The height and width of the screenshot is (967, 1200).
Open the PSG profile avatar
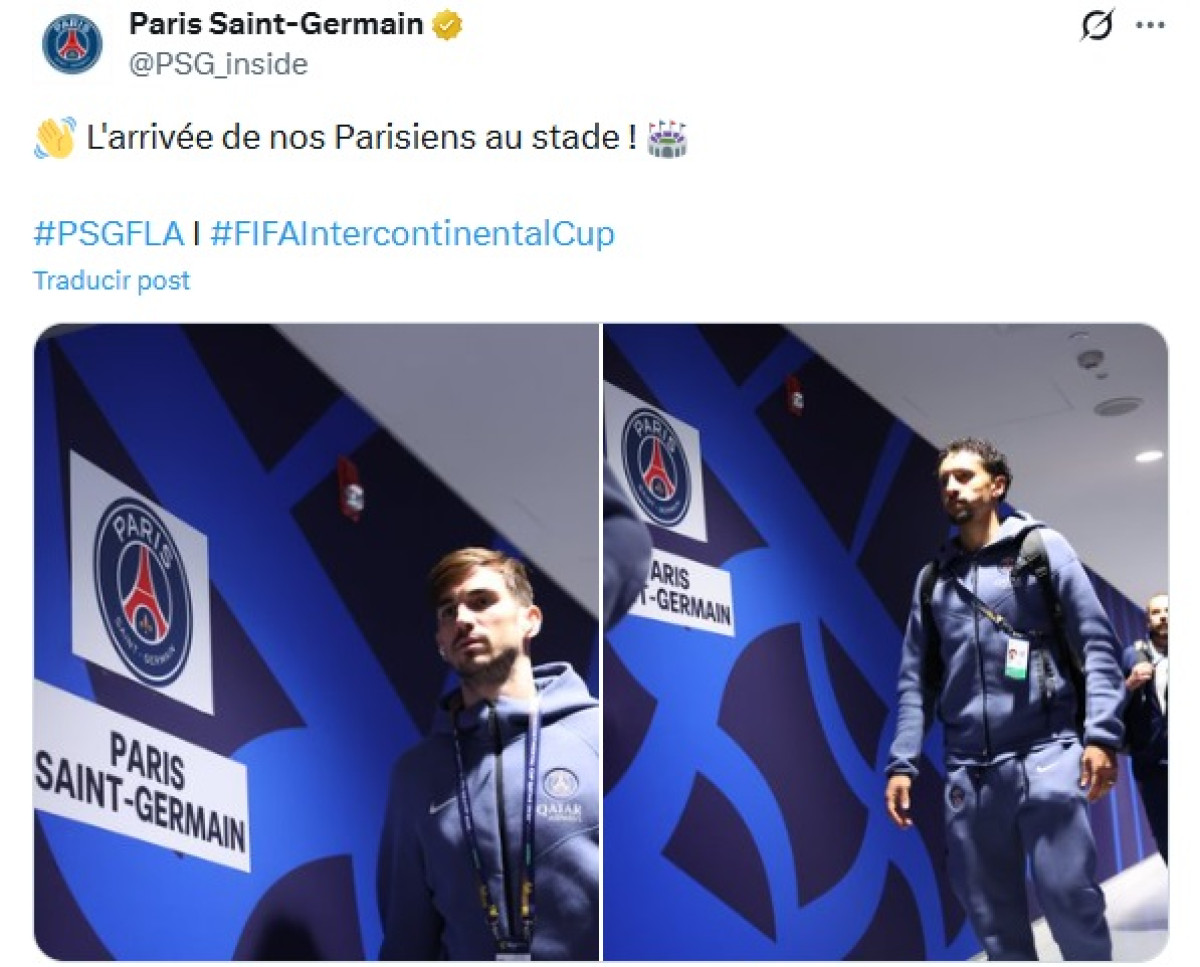72,45
